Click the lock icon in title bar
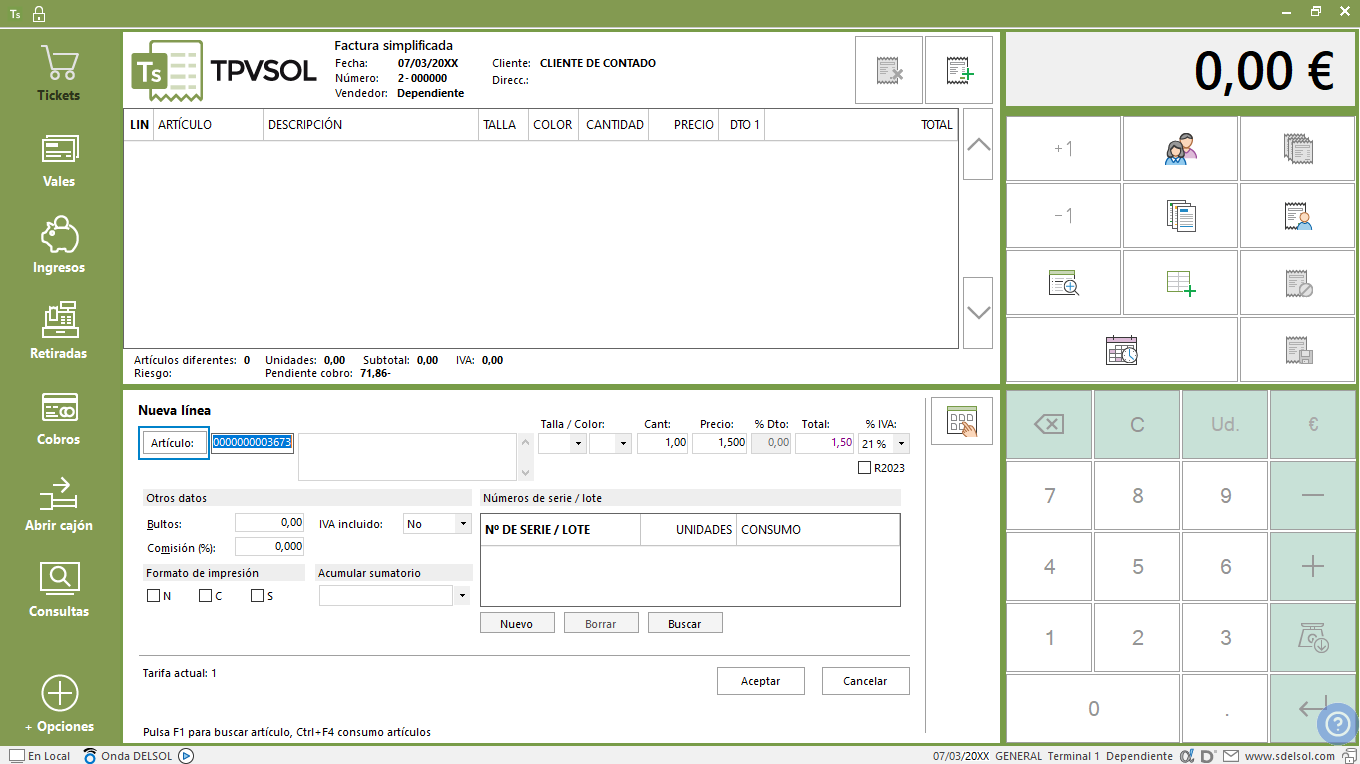Viewport: 1360px width, 764px height. (39, 14)
